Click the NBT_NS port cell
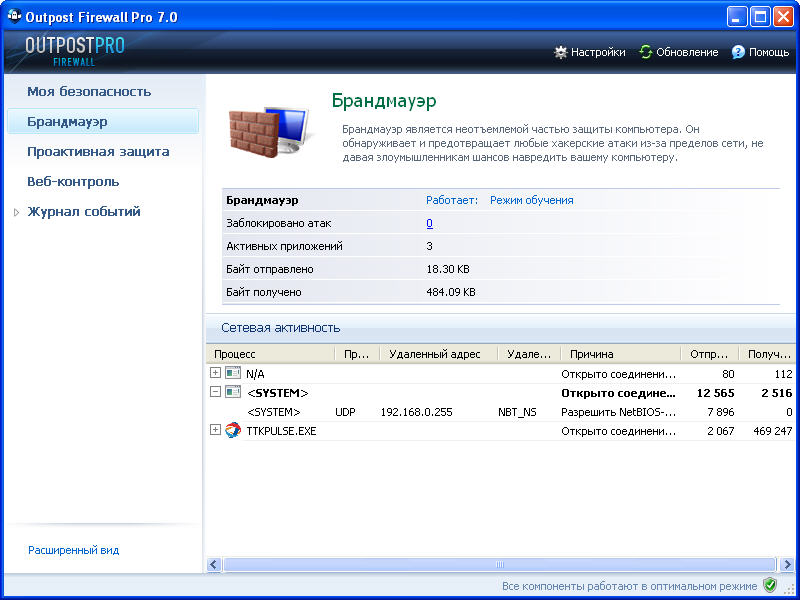Screen dimensions: 800x600 pyautogui.click(x=517, y=412)
